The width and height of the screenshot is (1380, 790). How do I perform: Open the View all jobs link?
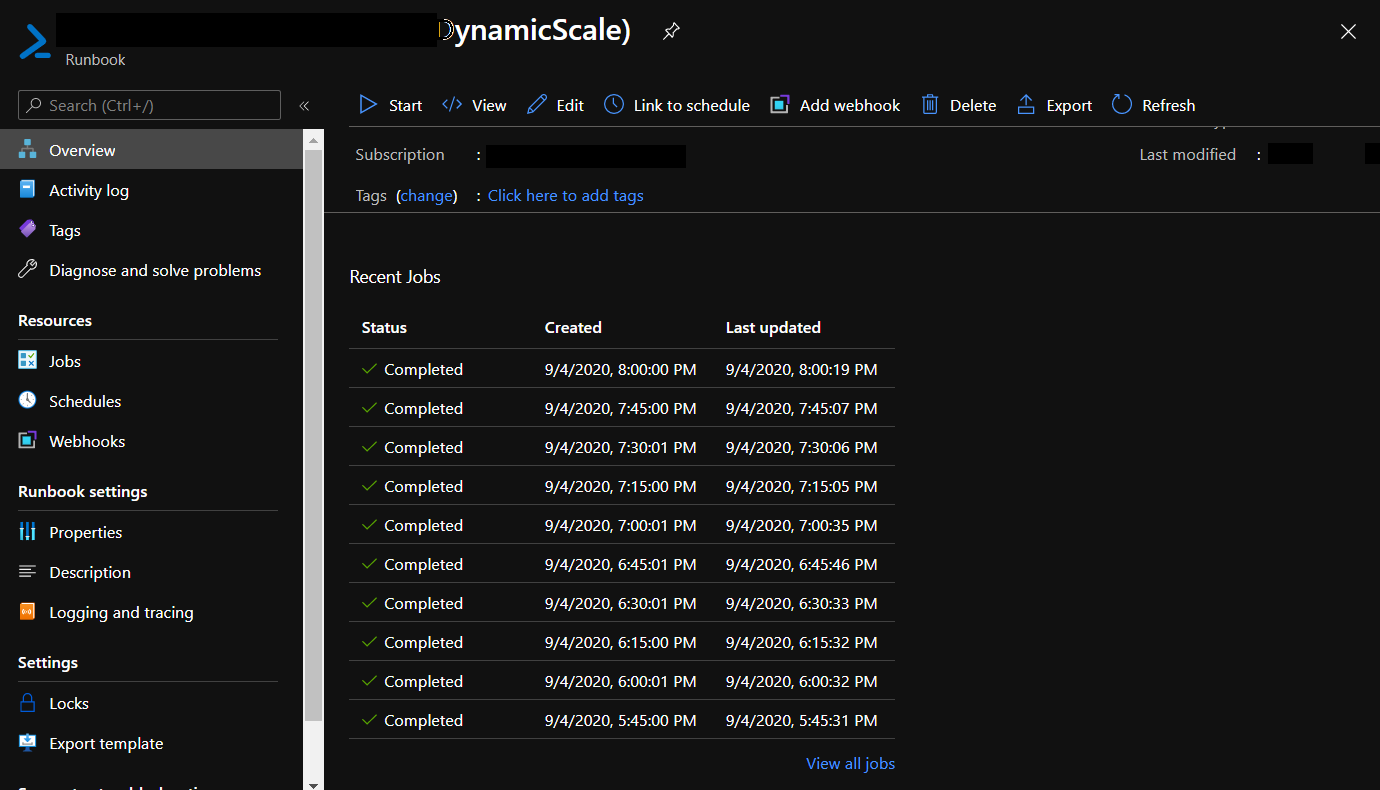(850, 764)
